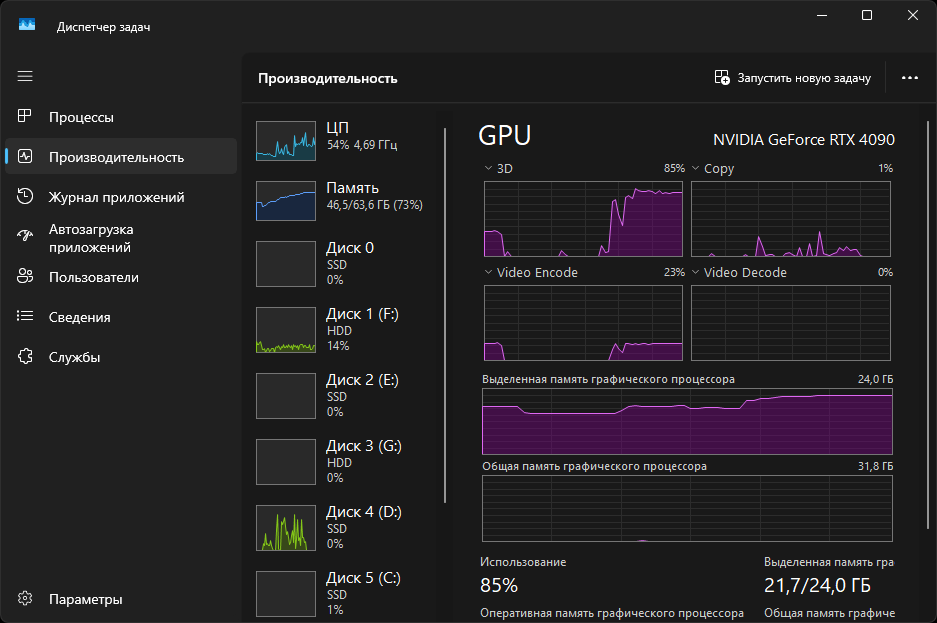
Task: Click the Сведения details list icon
Action: click(26, 317)
